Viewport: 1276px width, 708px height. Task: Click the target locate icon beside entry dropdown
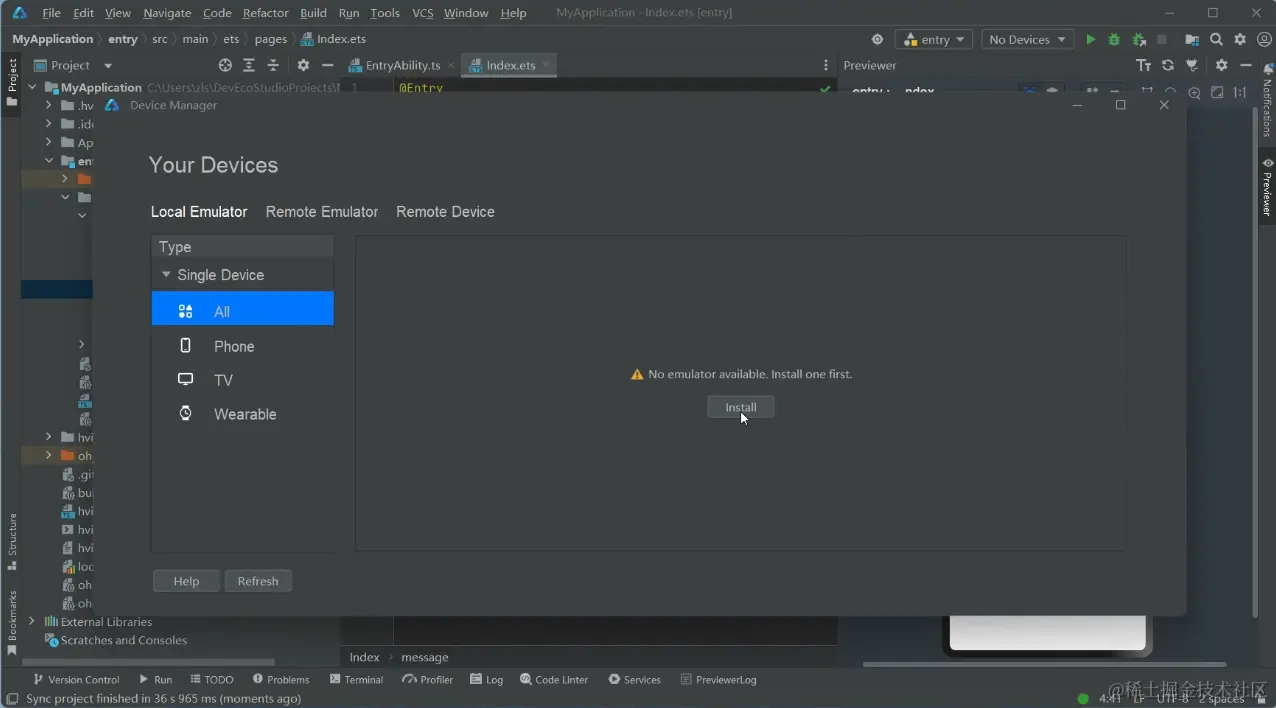tap(877, 40)
